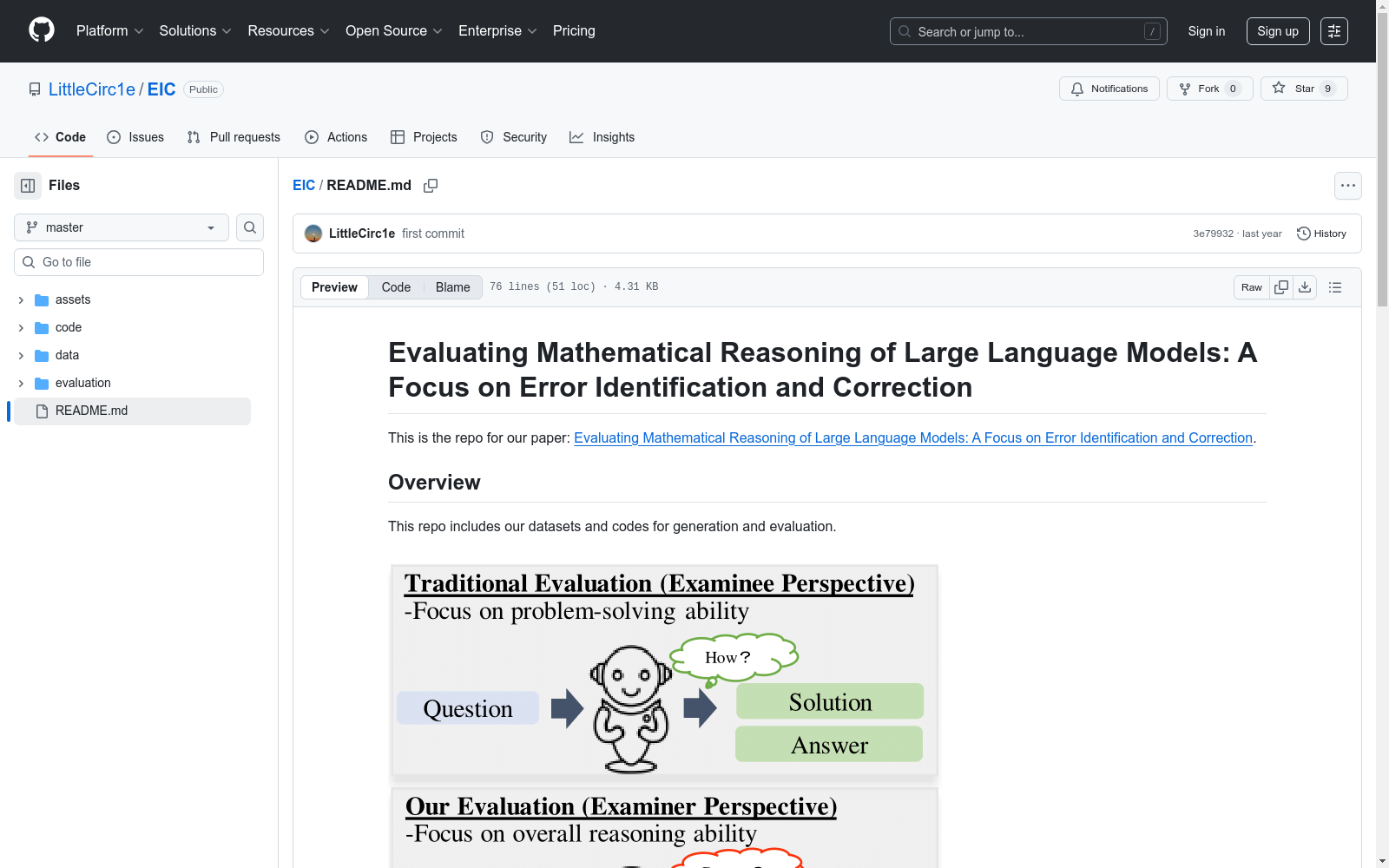Open the Actions tab

[336, 137]
